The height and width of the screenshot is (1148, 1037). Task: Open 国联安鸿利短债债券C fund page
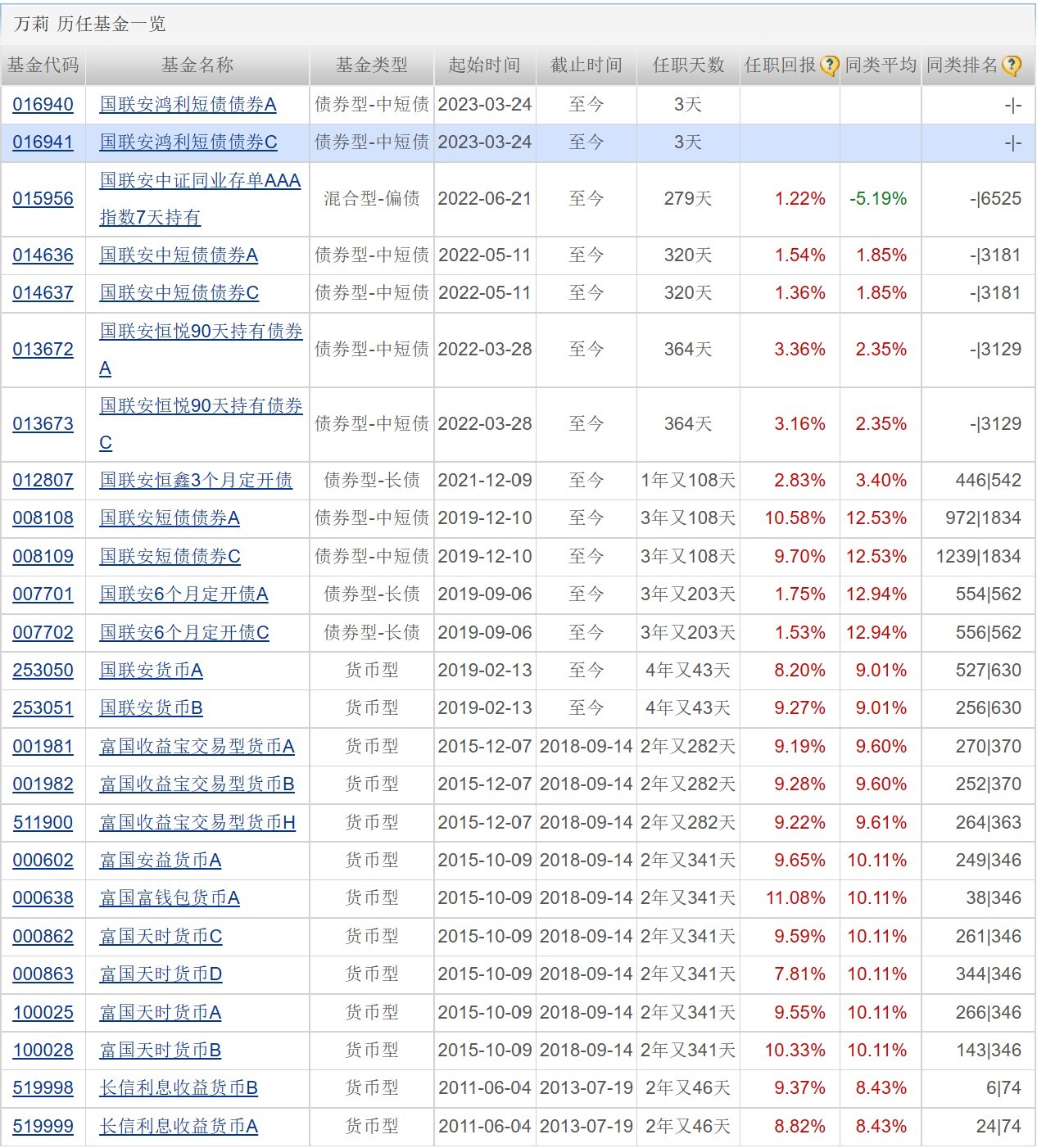(188, 142)
